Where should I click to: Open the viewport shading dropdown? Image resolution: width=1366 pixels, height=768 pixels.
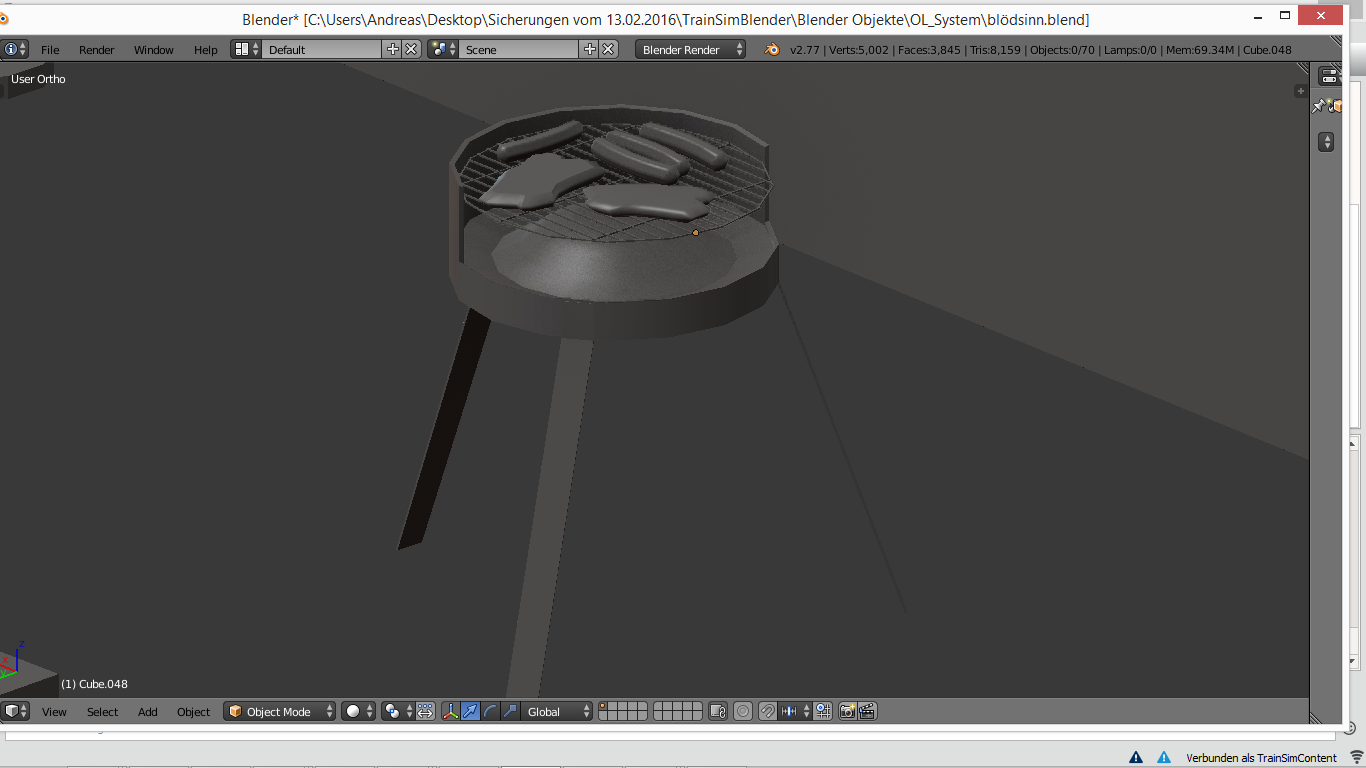359,711
